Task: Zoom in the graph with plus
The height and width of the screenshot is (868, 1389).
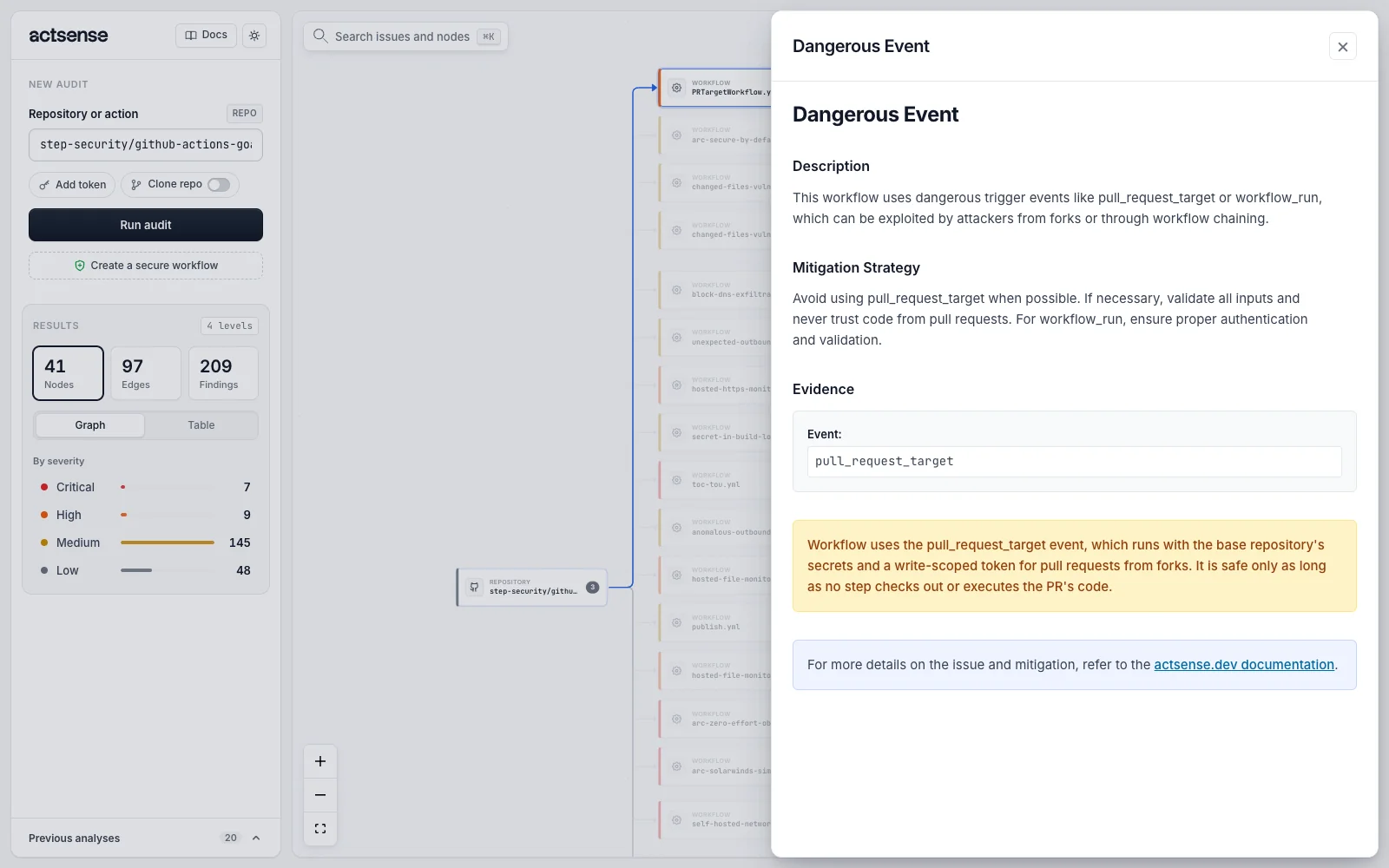Action: point(320,761)
